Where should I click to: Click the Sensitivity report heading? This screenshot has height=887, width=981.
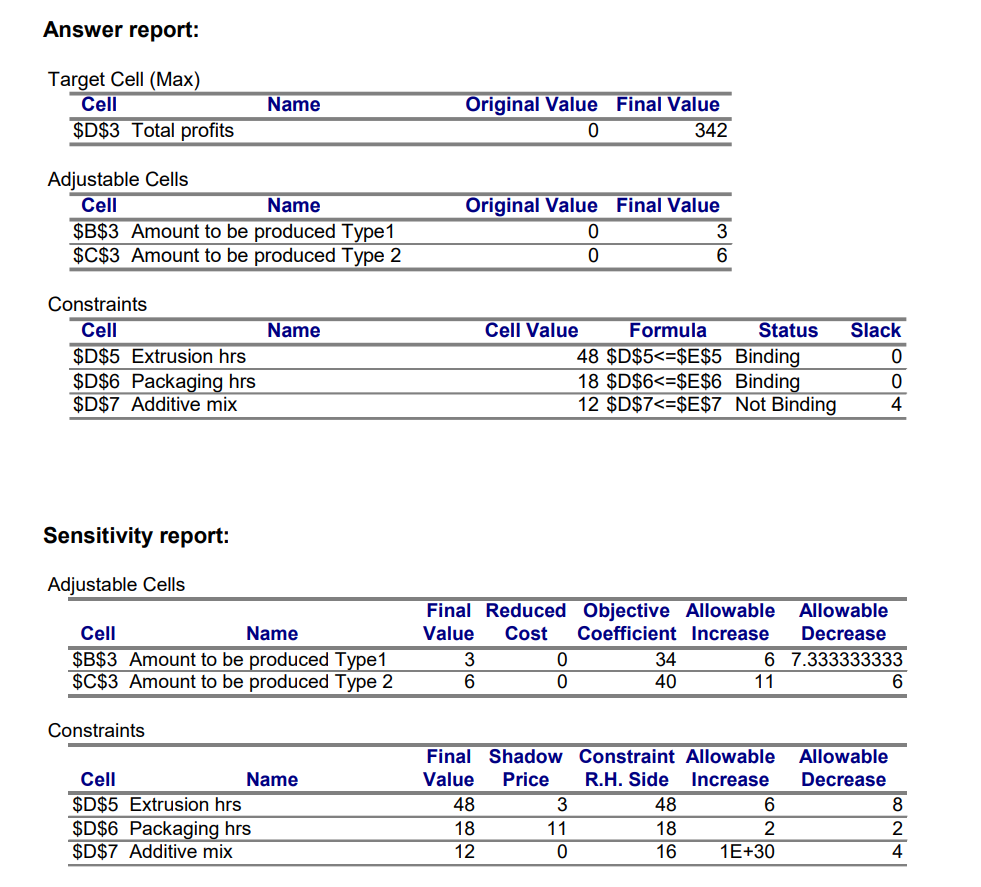pos(136,535)
